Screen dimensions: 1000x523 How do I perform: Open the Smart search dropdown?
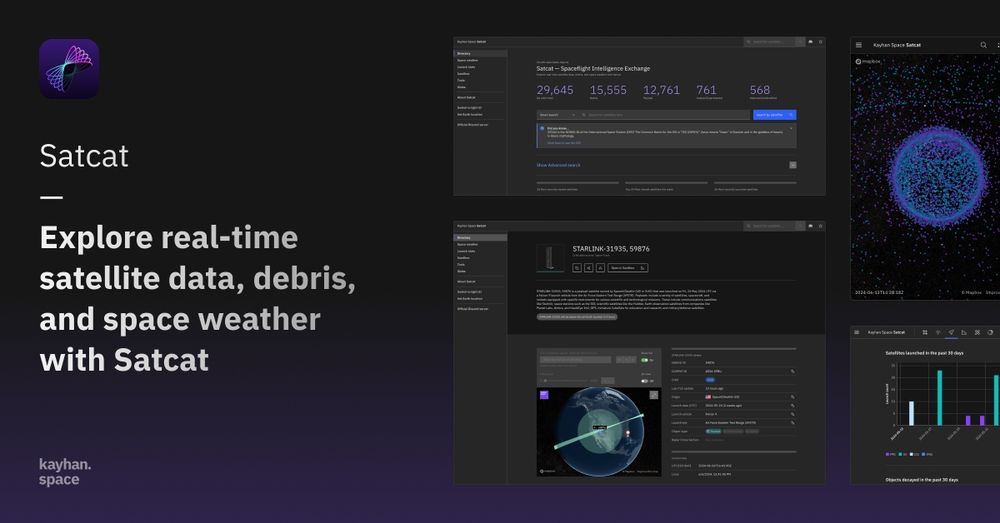point(557,115)
